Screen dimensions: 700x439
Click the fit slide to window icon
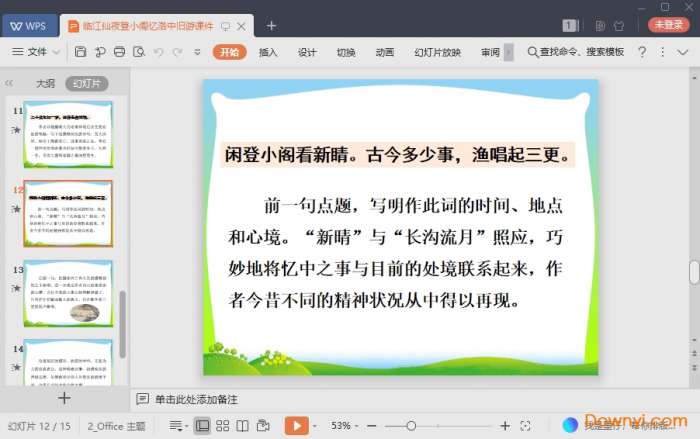point(525,426)
